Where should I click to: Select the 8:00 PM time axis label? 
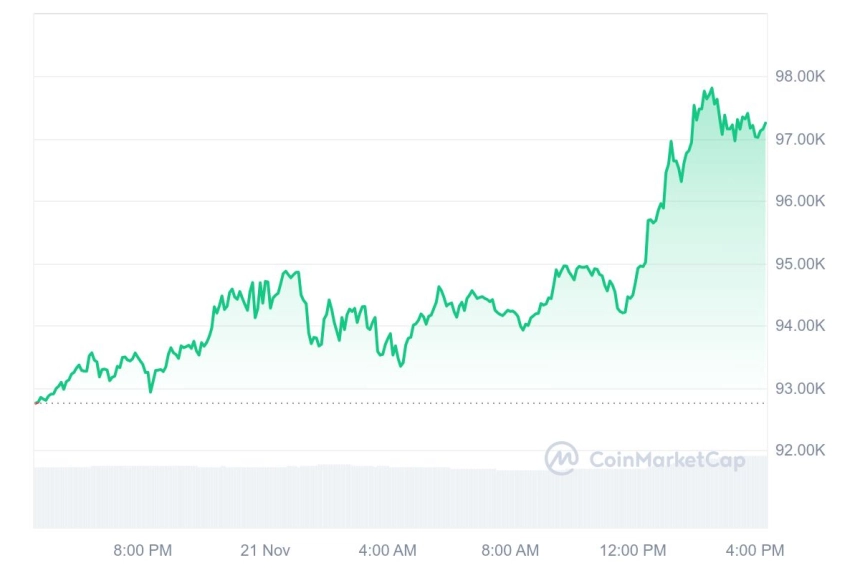pyautogui.click(x=143, y=550)
